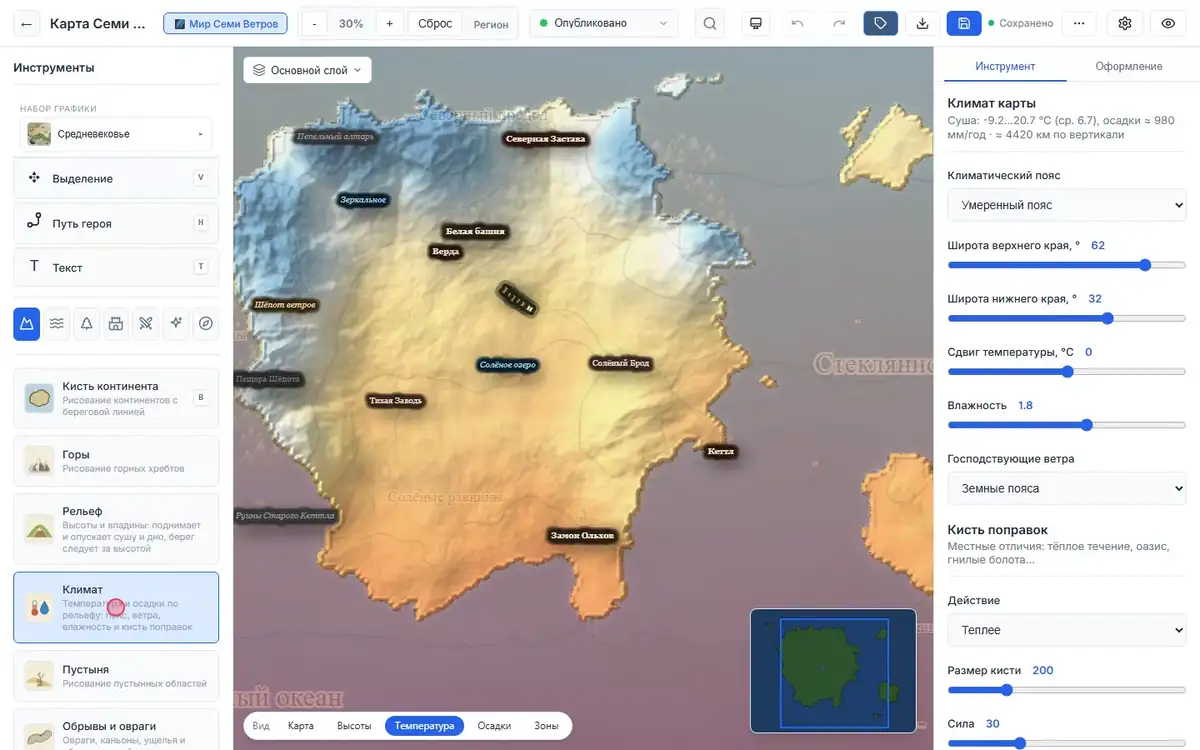1200x750 pixels.
Task: Open the Климатический пояс dropdown
Action: tap(1067, 205)
